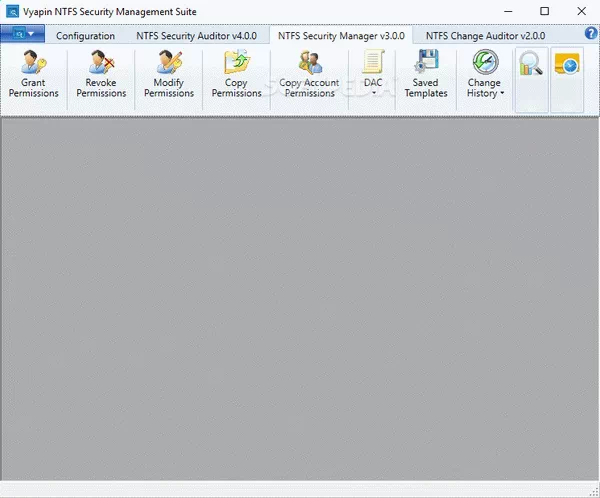Click the window resize grip in status bar
The width and height of the screenshot is (600, 498).
594,491
